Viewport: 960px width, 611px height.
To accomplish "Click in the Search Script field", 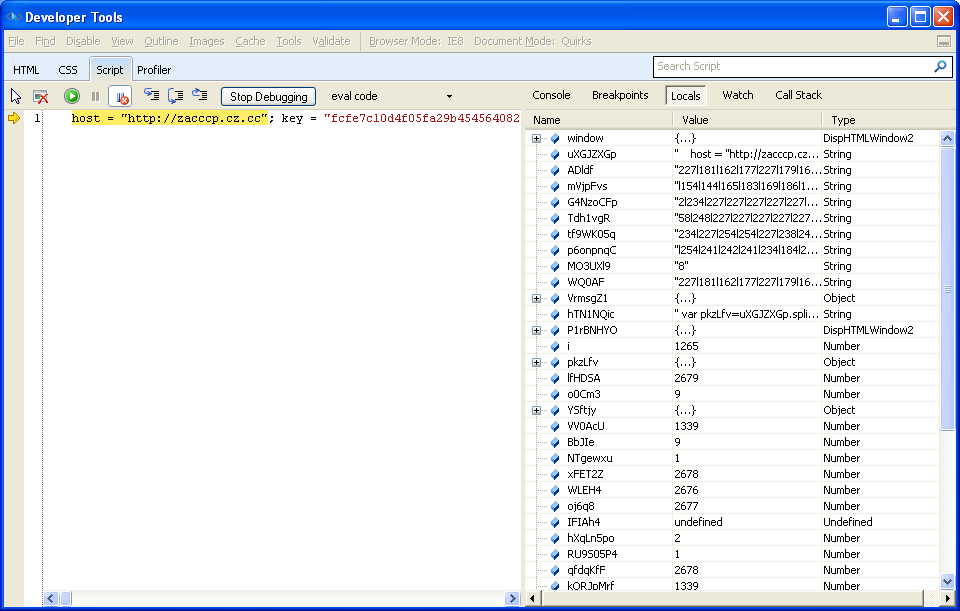I will [x=790, y=66].
